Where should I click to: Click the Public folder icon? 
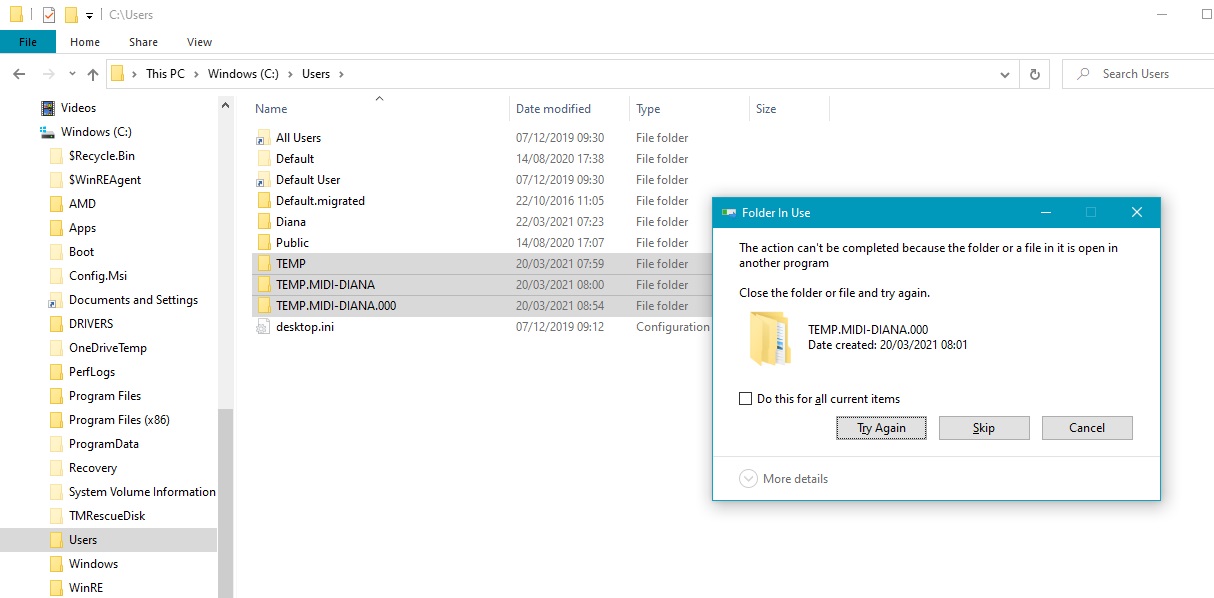click(263, 243)
